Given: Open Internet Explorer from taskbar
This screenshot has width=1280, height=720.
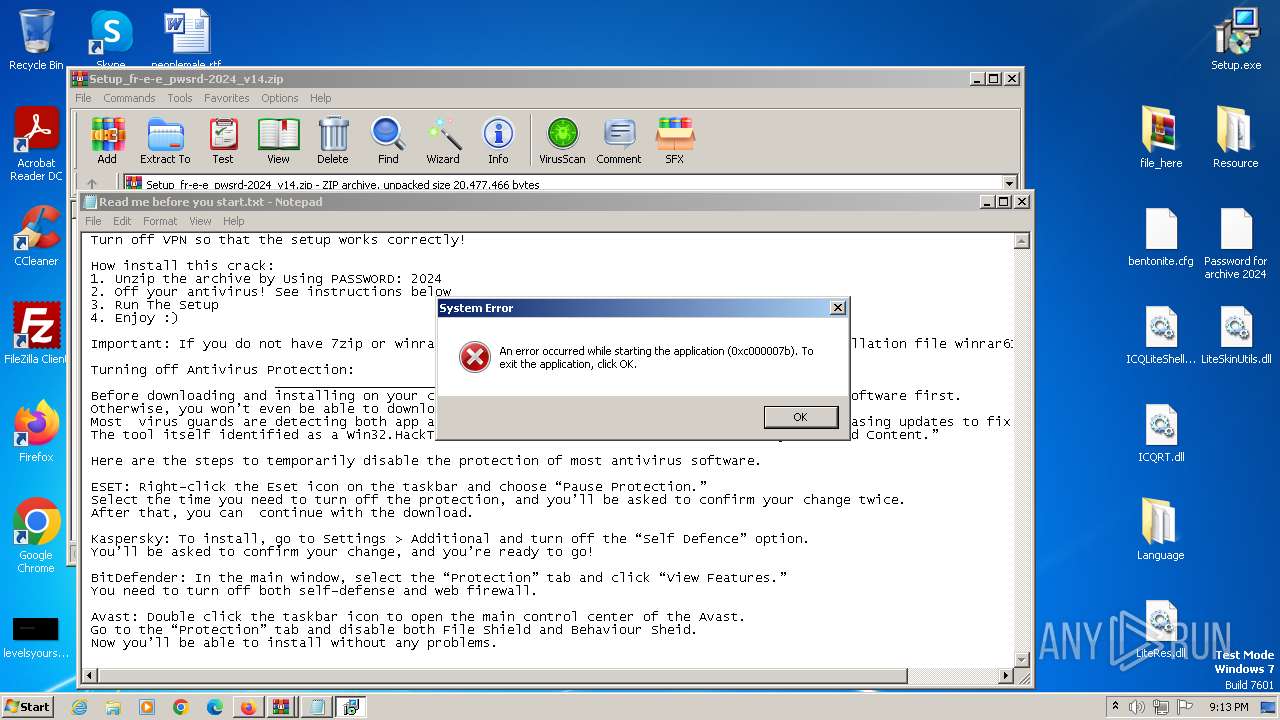Looking at the screenshot, I should [79, 707].
